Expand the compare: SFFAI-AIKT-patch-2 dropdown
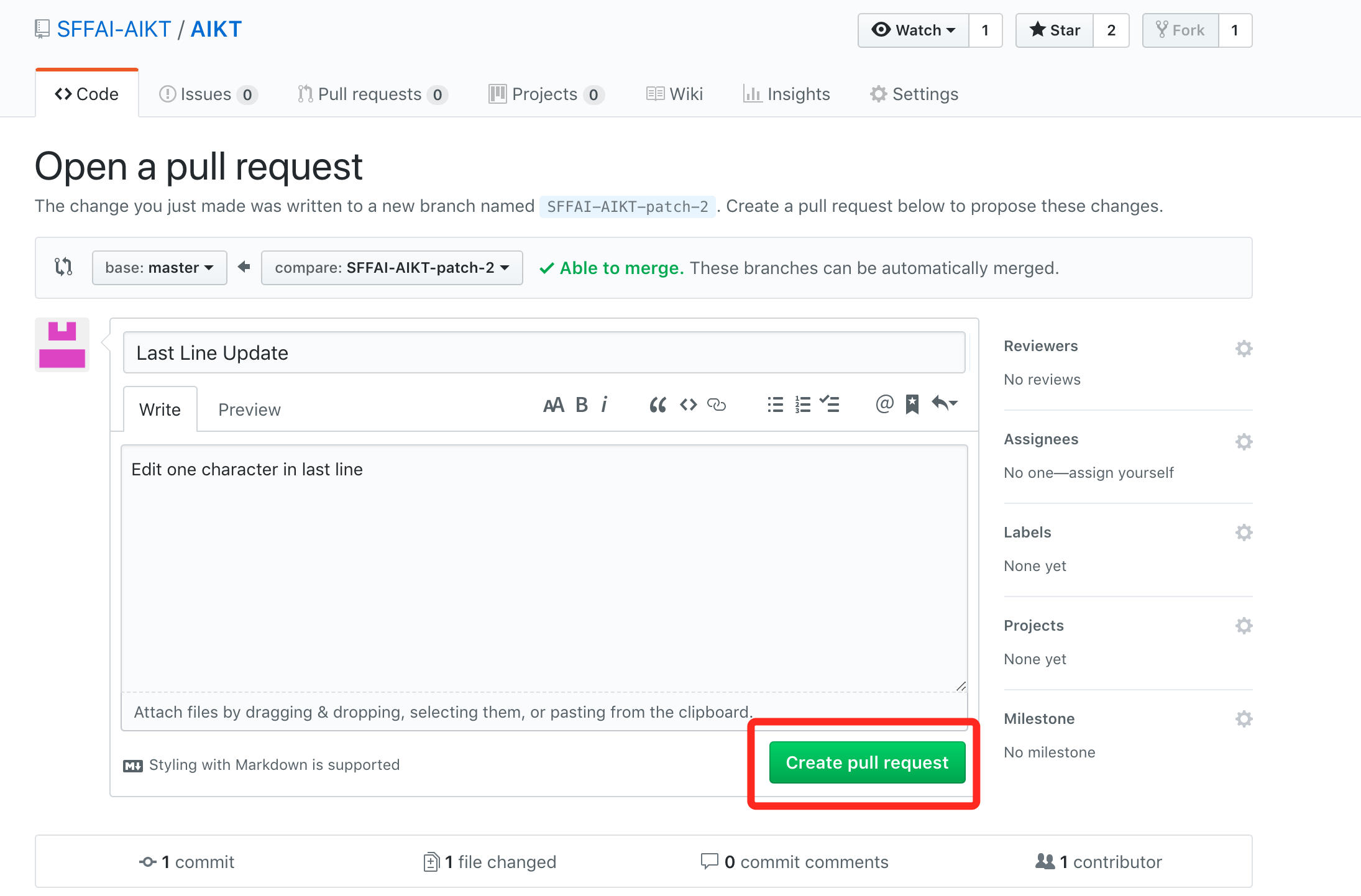The height and width of the screenshot is (896, 1361). pyautogui.click(x=392, y=268)
